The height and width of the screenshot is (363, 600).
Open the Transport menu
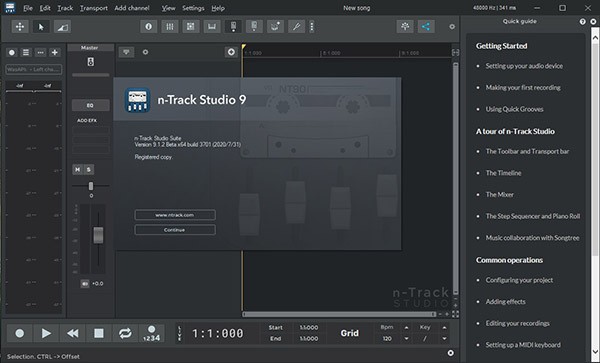coord(94,8)
